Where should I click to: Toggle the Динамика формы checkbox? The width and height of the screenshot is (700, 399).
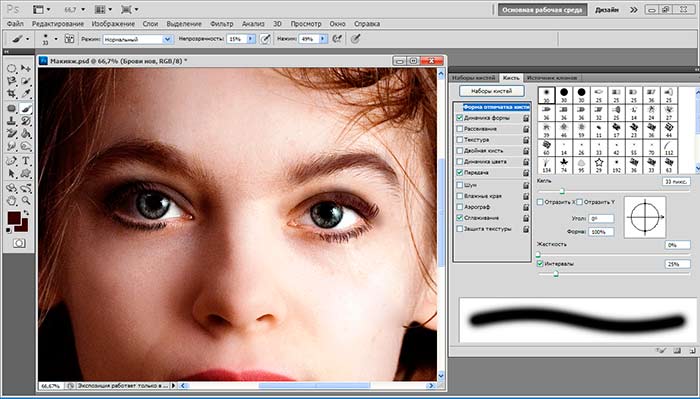point(459,118)
